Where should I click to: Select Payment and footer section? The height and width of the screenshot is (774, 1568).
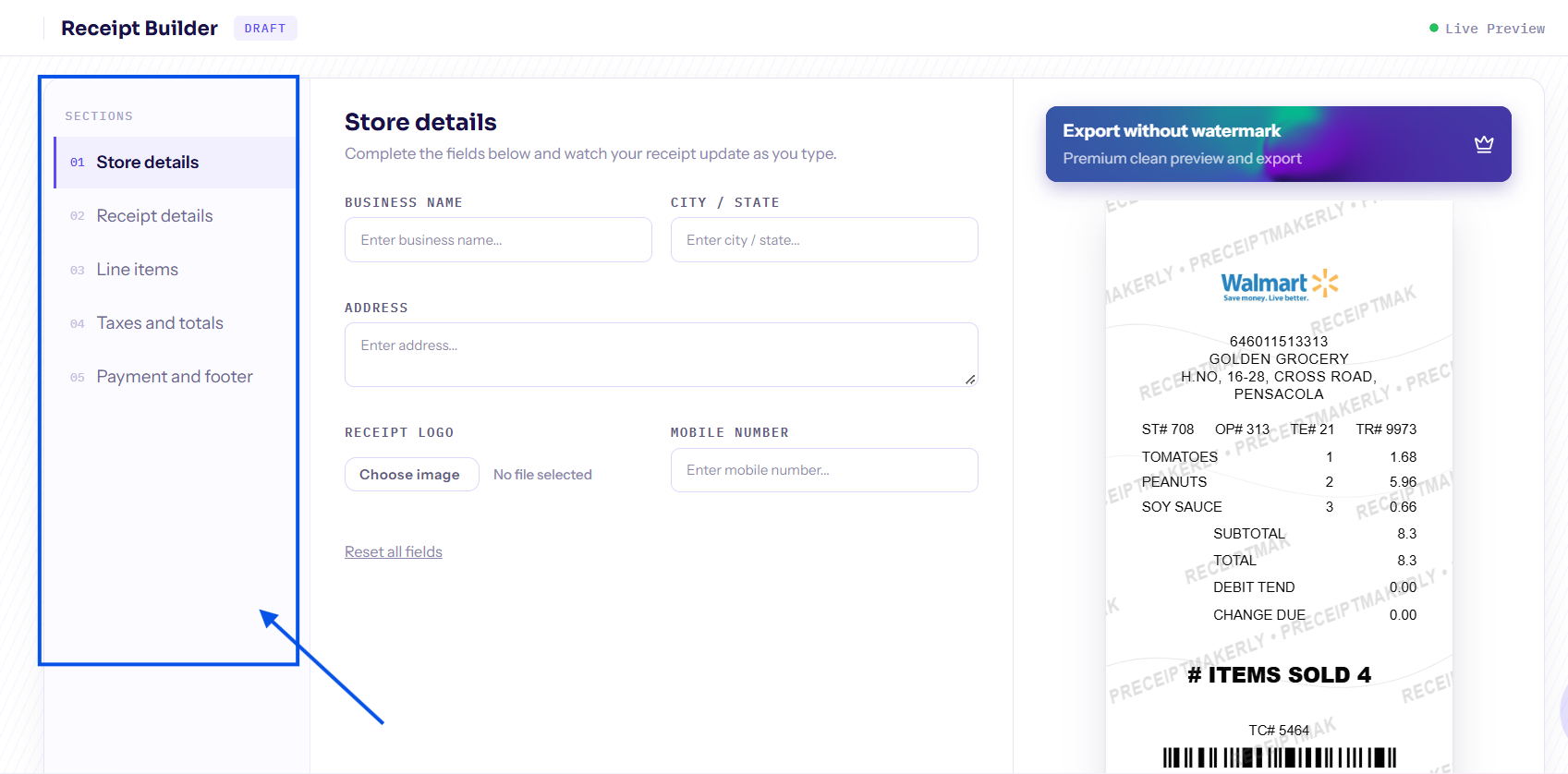tap(176, 377)
